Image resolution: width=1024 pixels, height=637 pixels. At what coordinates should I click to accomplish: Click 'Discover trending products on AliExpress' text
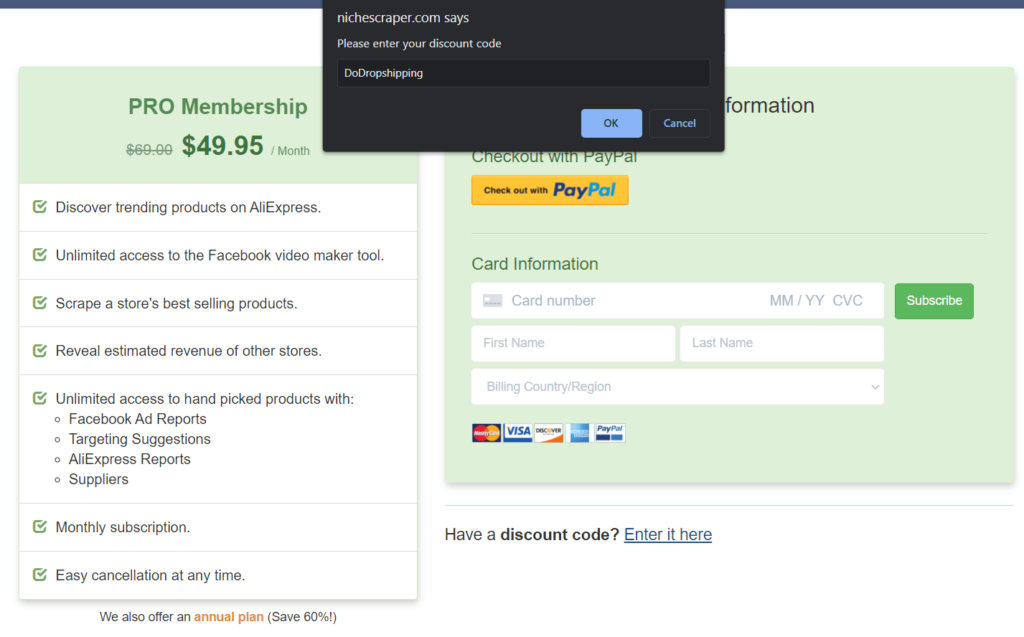pos(188,207)
